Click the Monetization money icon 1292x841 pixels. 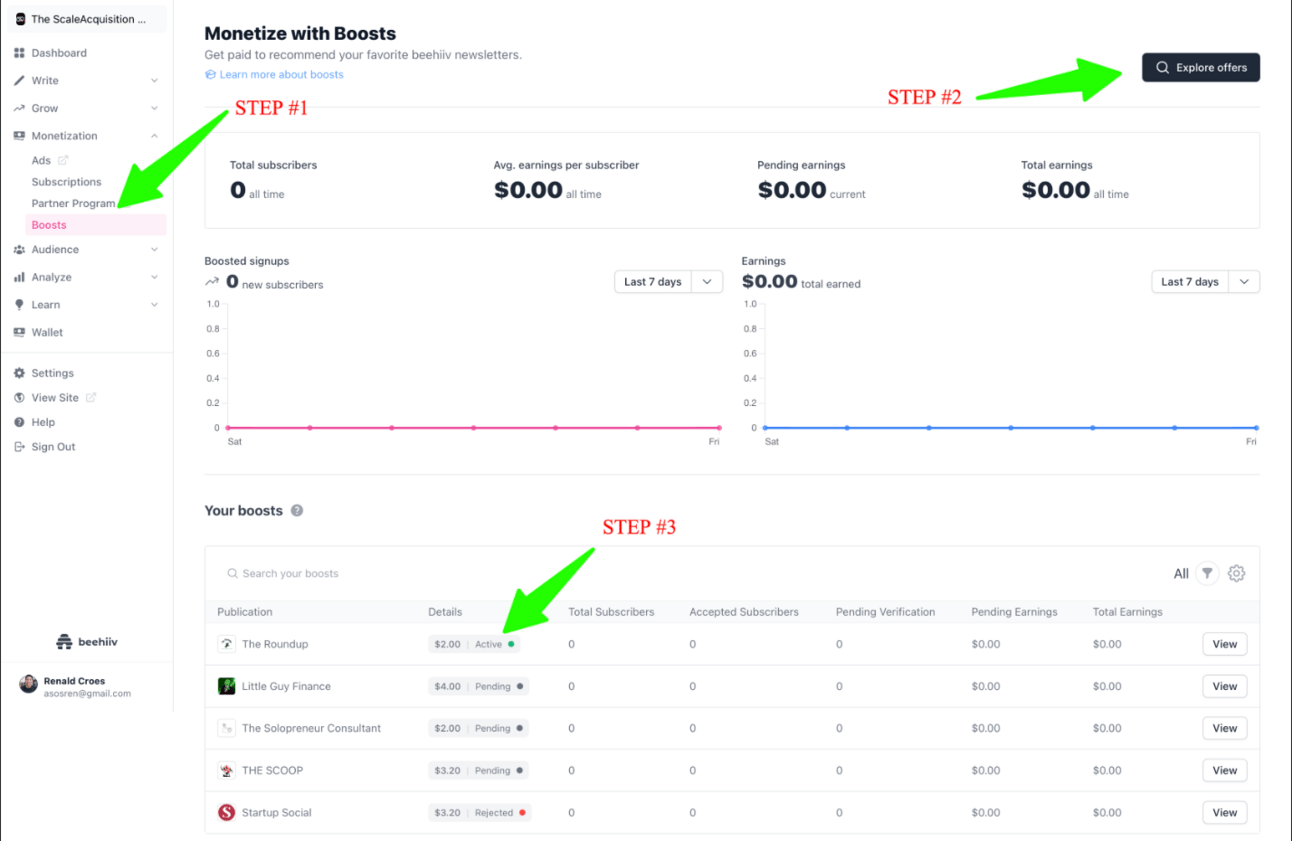coord(19,136)
